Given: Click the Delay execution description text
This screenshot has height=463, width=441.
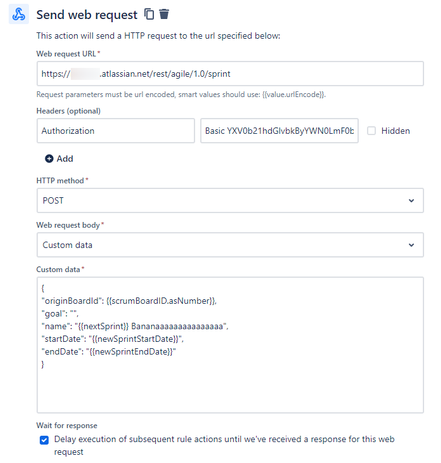Looking at the screenshot, I should [x=224, y=445].
